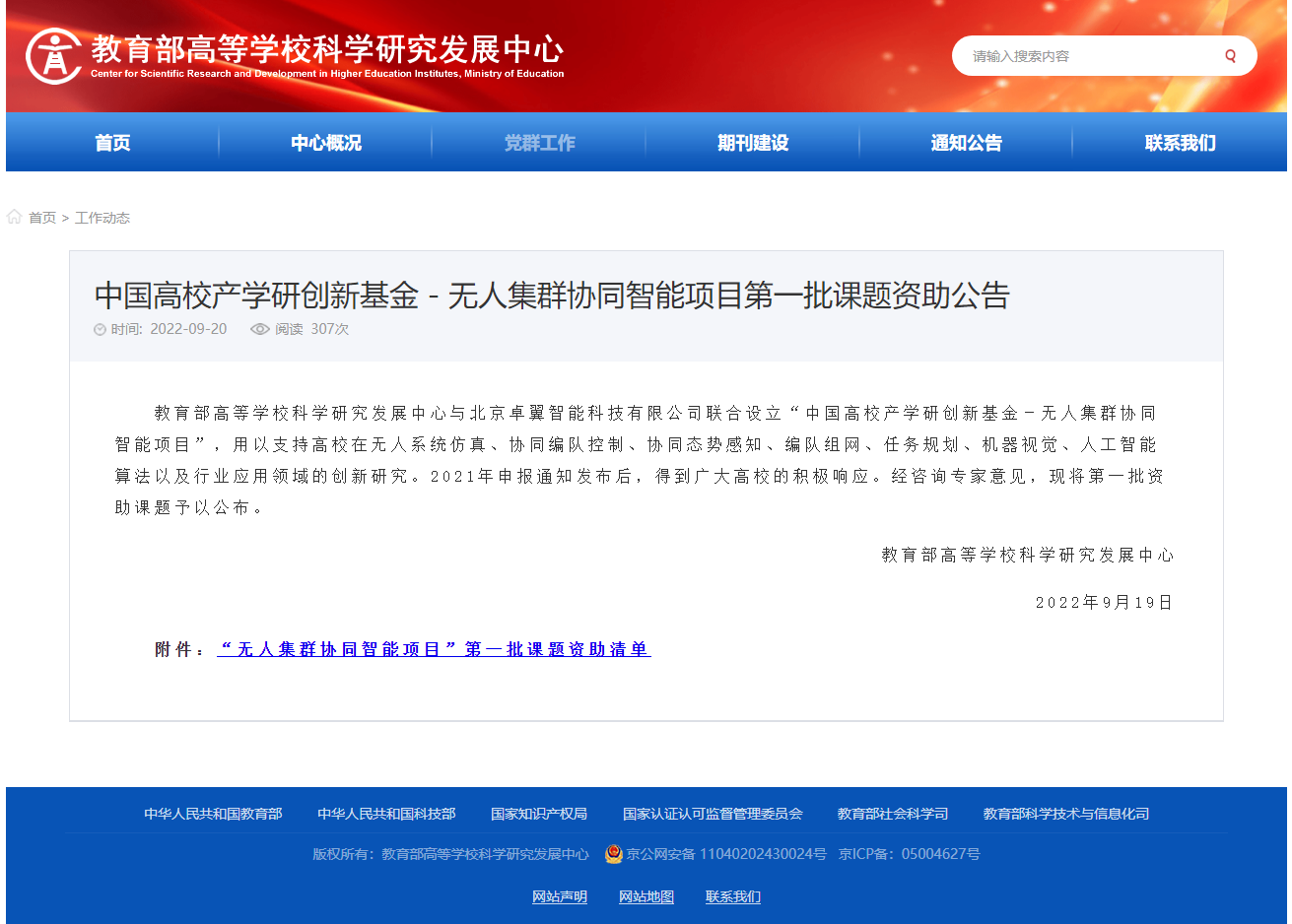1292x924 pixels.
Task: Open the 中心概况 menu item
Action: 326,143
